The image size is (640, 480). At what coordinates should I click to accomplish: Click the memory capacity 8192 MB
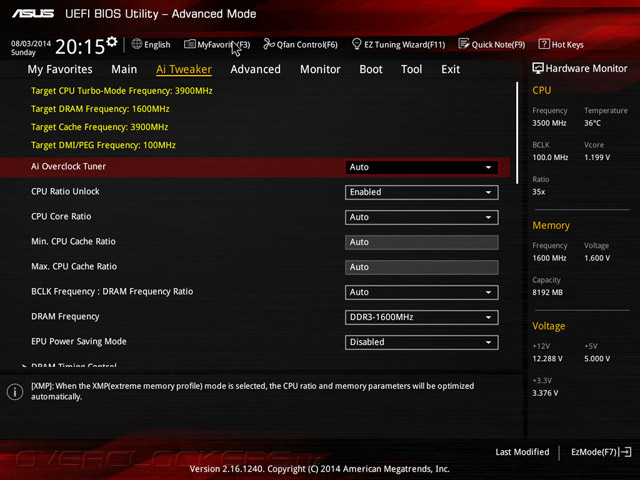point(547,292)
